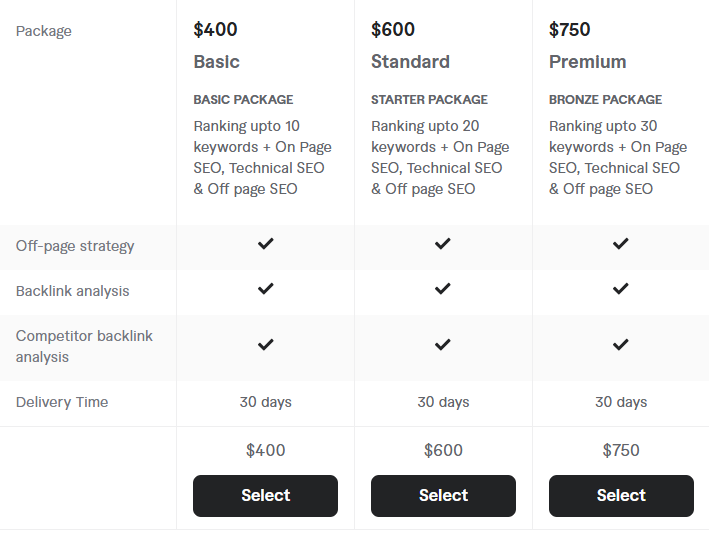Click Off-page strategy checkmark for Standard
Image resolution: width=709 pixels, height=553 pixels.
click(443, 244)
